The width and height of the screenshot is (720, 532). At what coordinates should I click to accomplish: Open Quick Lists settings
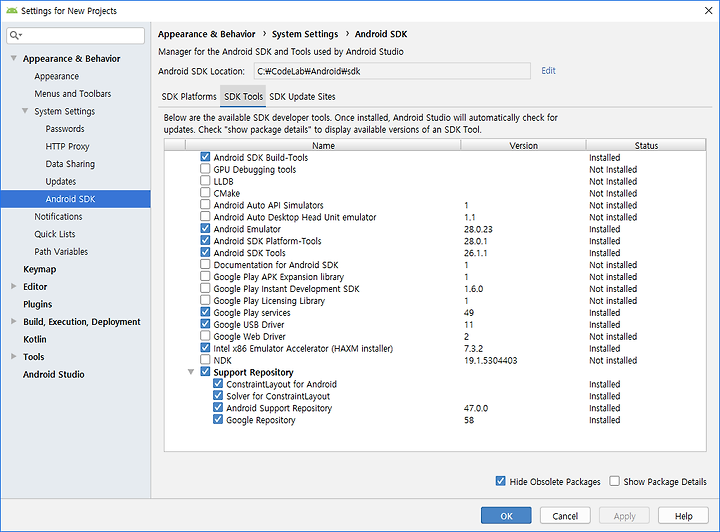coord(55,234)
